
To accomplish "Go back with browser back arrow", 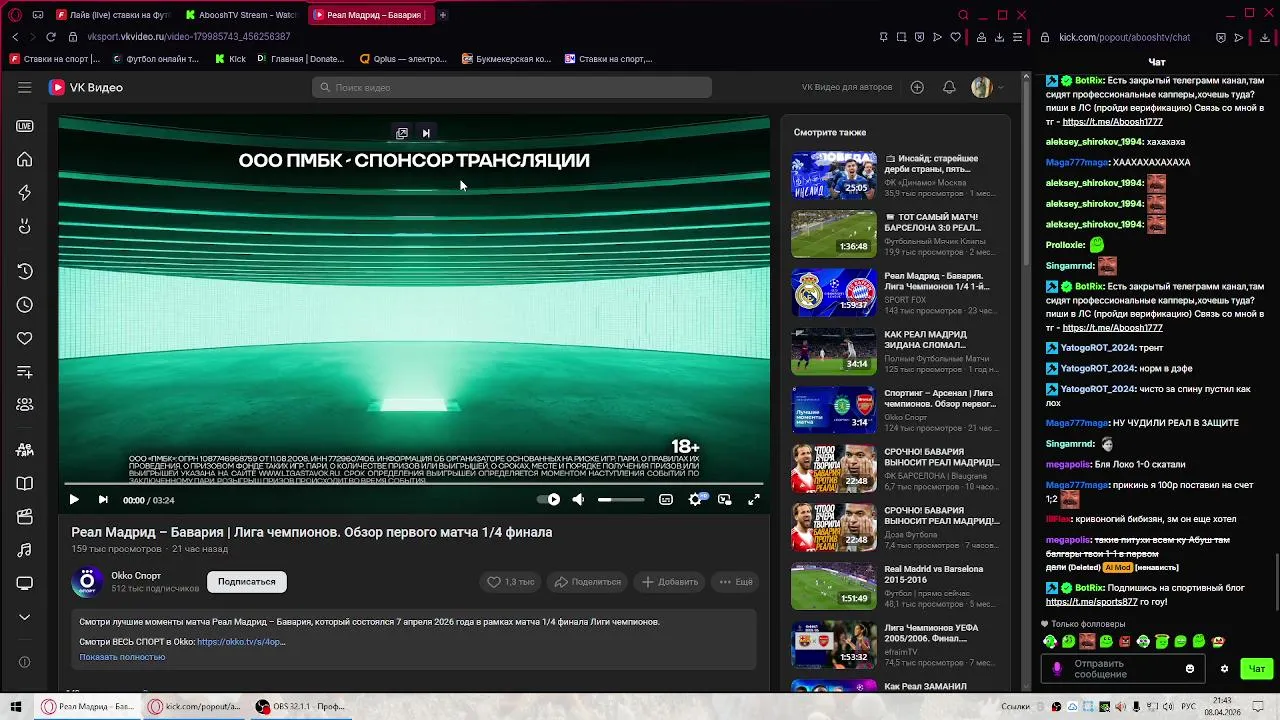I will click(15, 37).
